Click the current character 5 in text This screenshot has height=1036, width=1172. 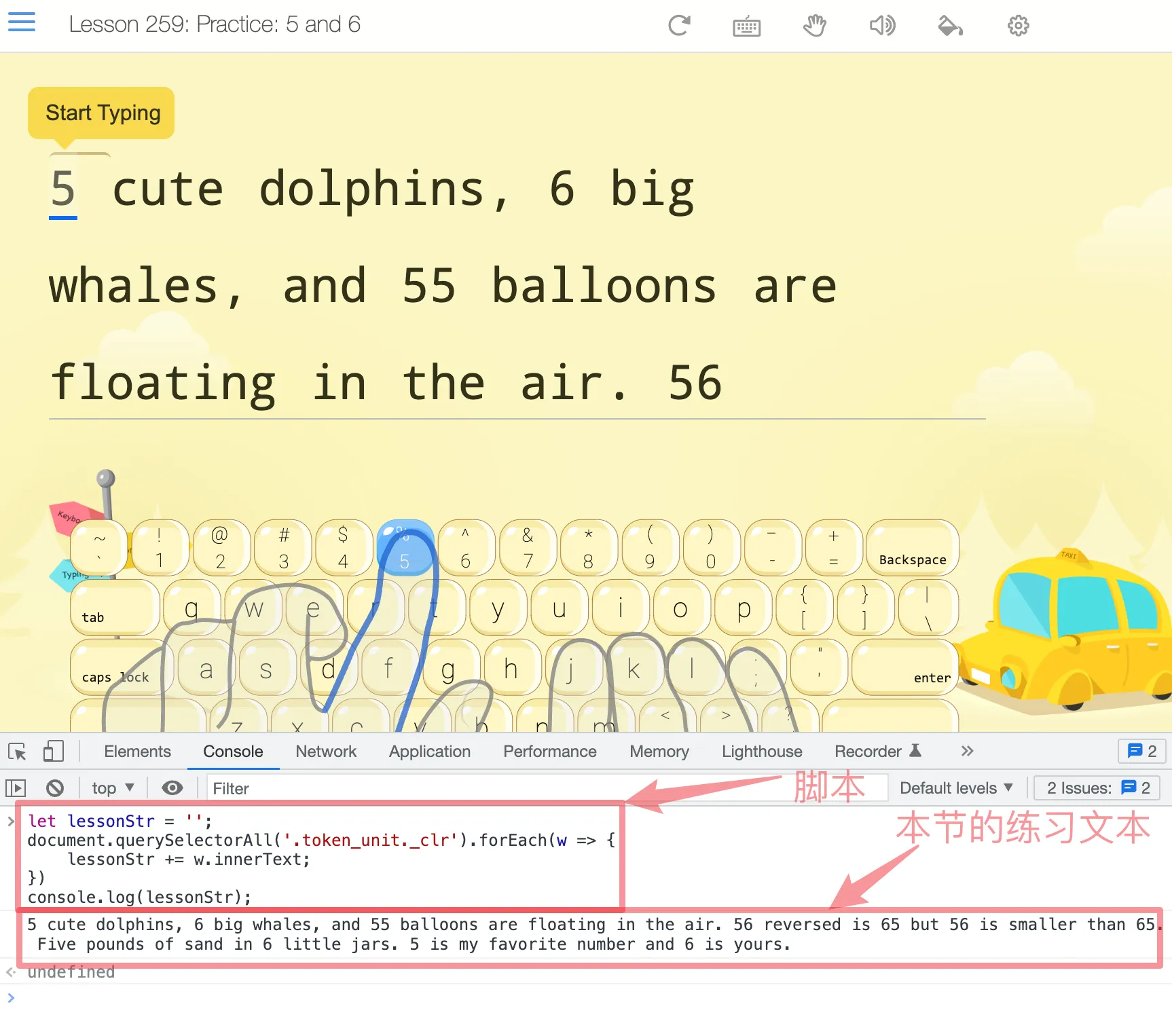coord(62,188)
